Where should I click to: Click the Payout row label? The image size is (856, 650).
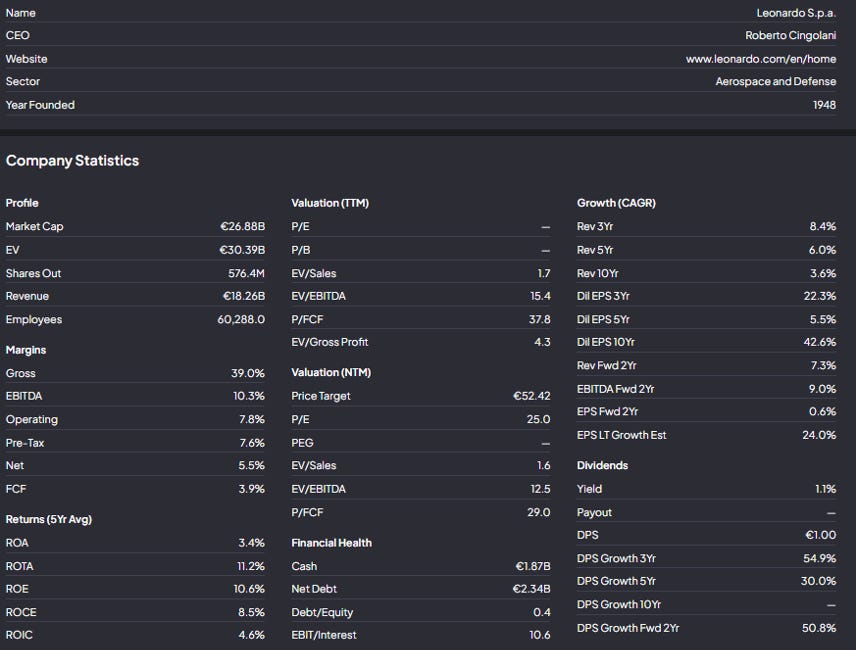pos(594,512)
